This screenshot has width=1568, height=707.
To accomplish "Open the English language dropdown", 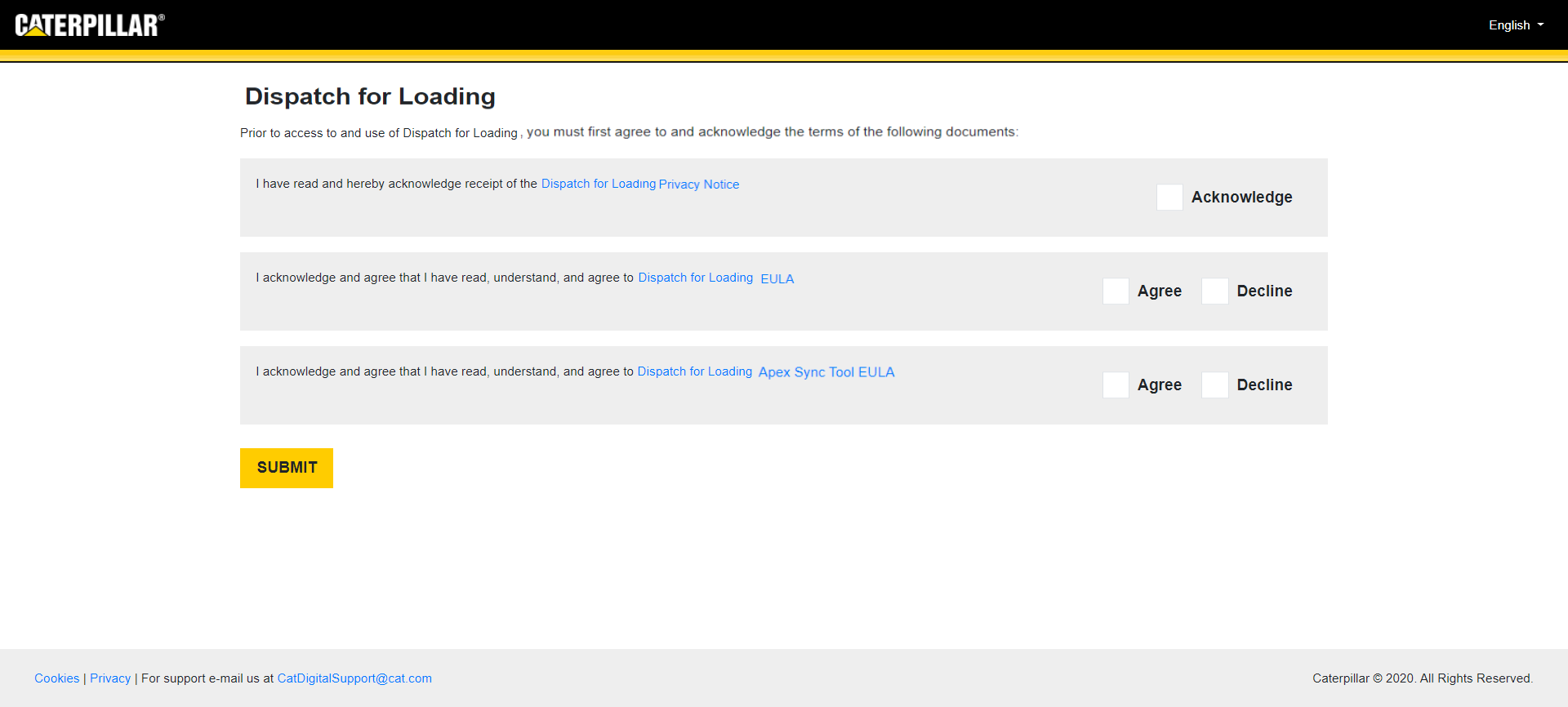I will point(1515,25).
